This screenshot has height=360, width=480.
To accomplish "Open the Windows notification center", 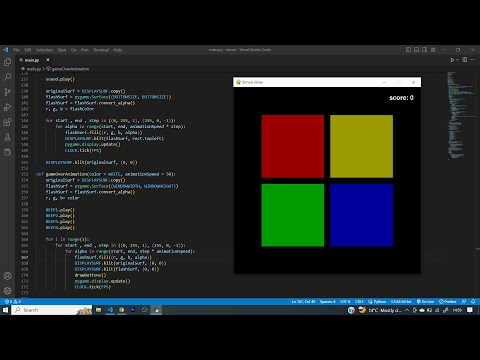I will click(x=470, y=310).
